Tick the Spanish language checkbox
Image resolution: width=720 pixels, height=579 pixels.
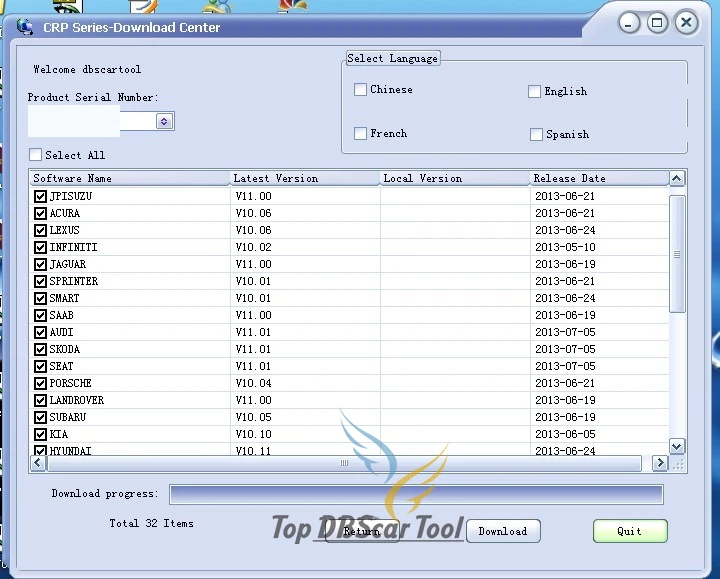click(536, 135)
